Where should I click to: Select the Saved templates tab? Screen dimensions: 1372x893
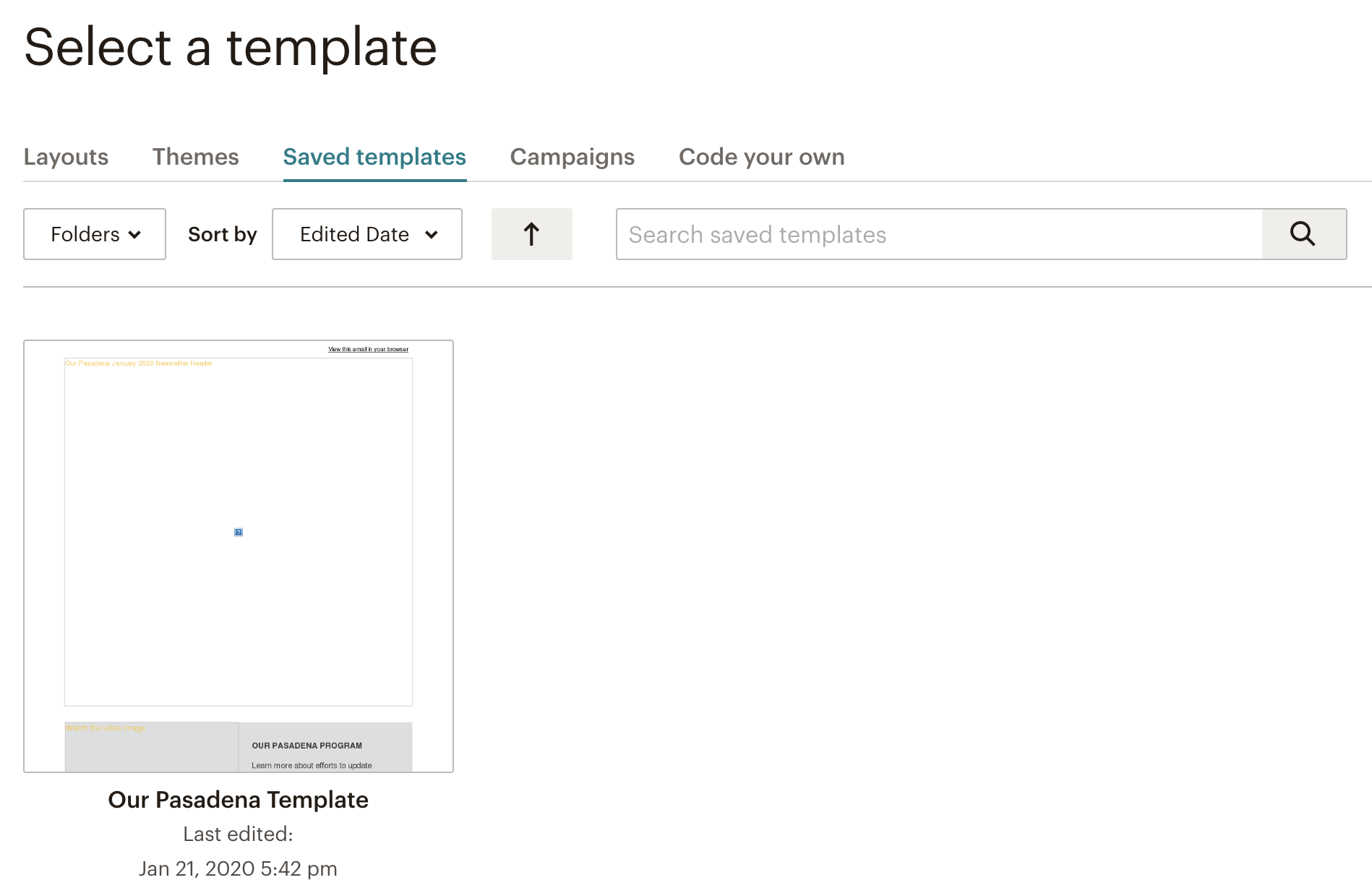coord(374,157)
